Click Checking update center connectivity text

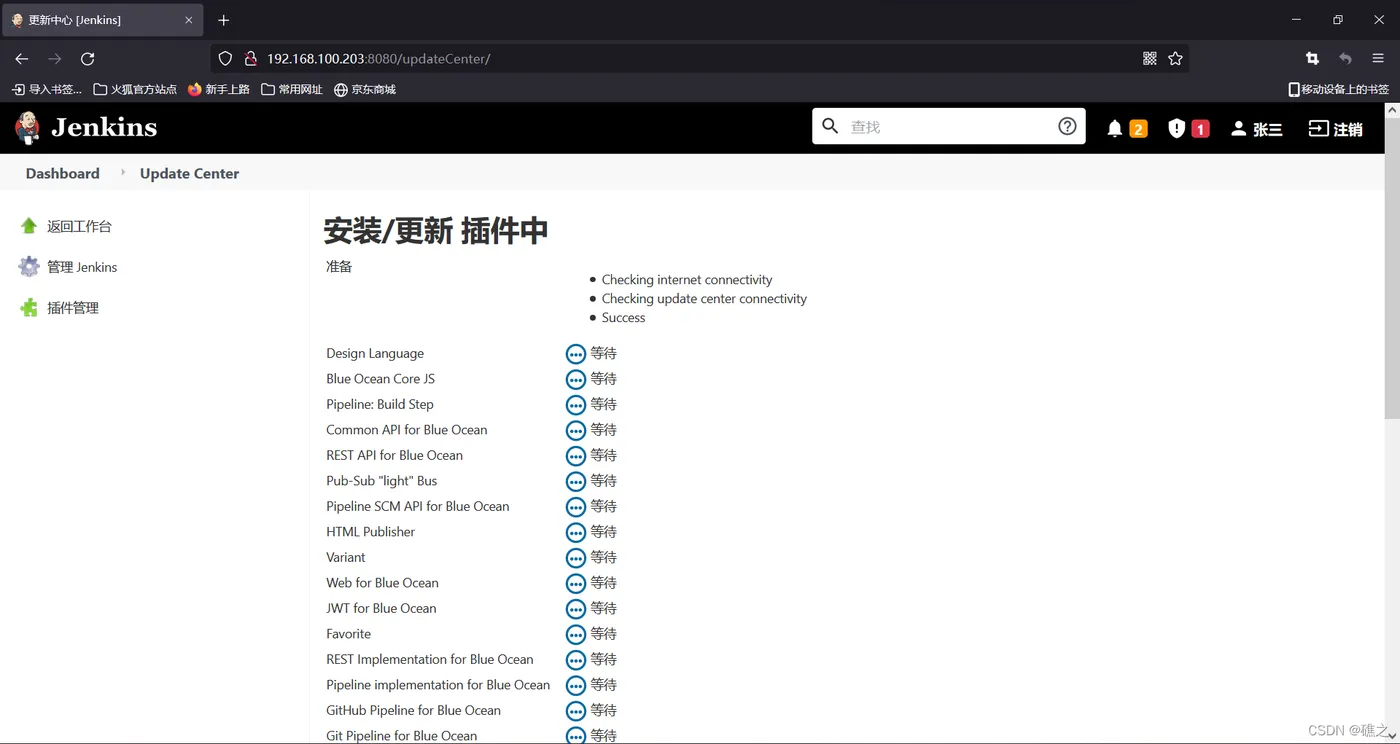point(704,299)
